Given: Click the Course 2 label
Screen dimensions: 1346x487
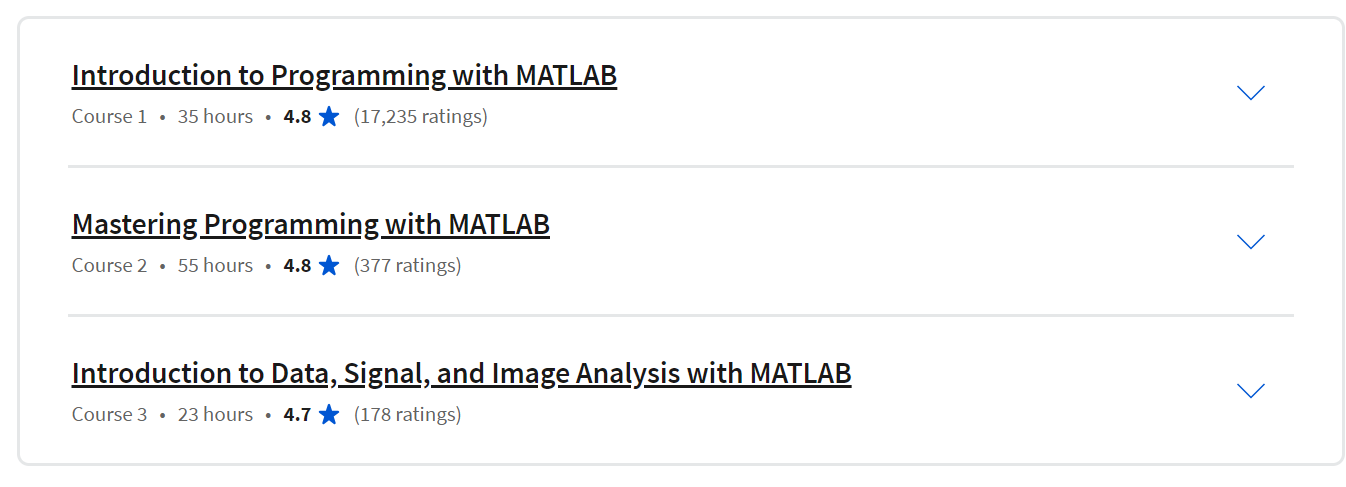Looking at the screenshot, I should tap(109, 266).
